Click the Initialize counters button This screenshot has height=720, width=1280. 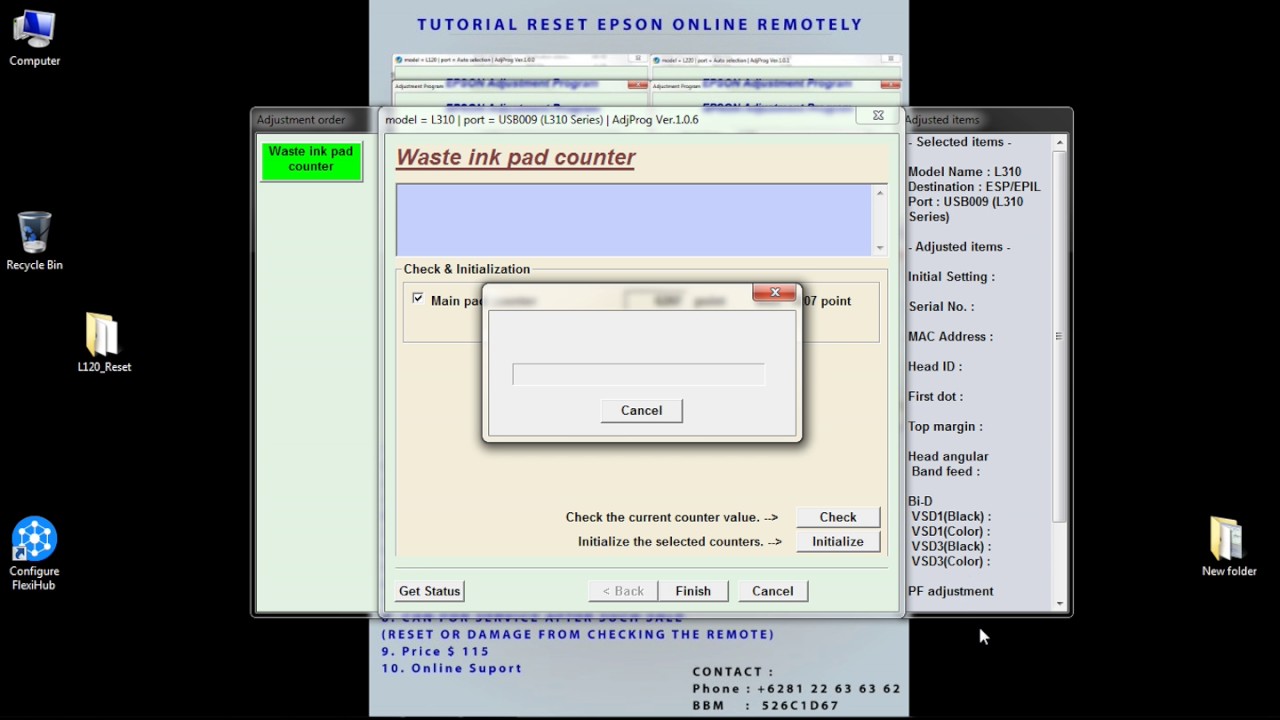tap(838, 541)
